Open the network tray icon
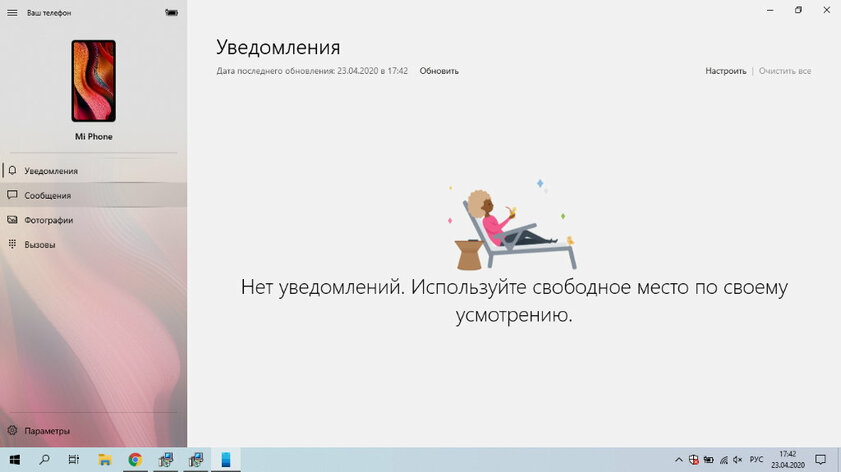Viewport: 841px width, 472px height. (x=724, y=460)
